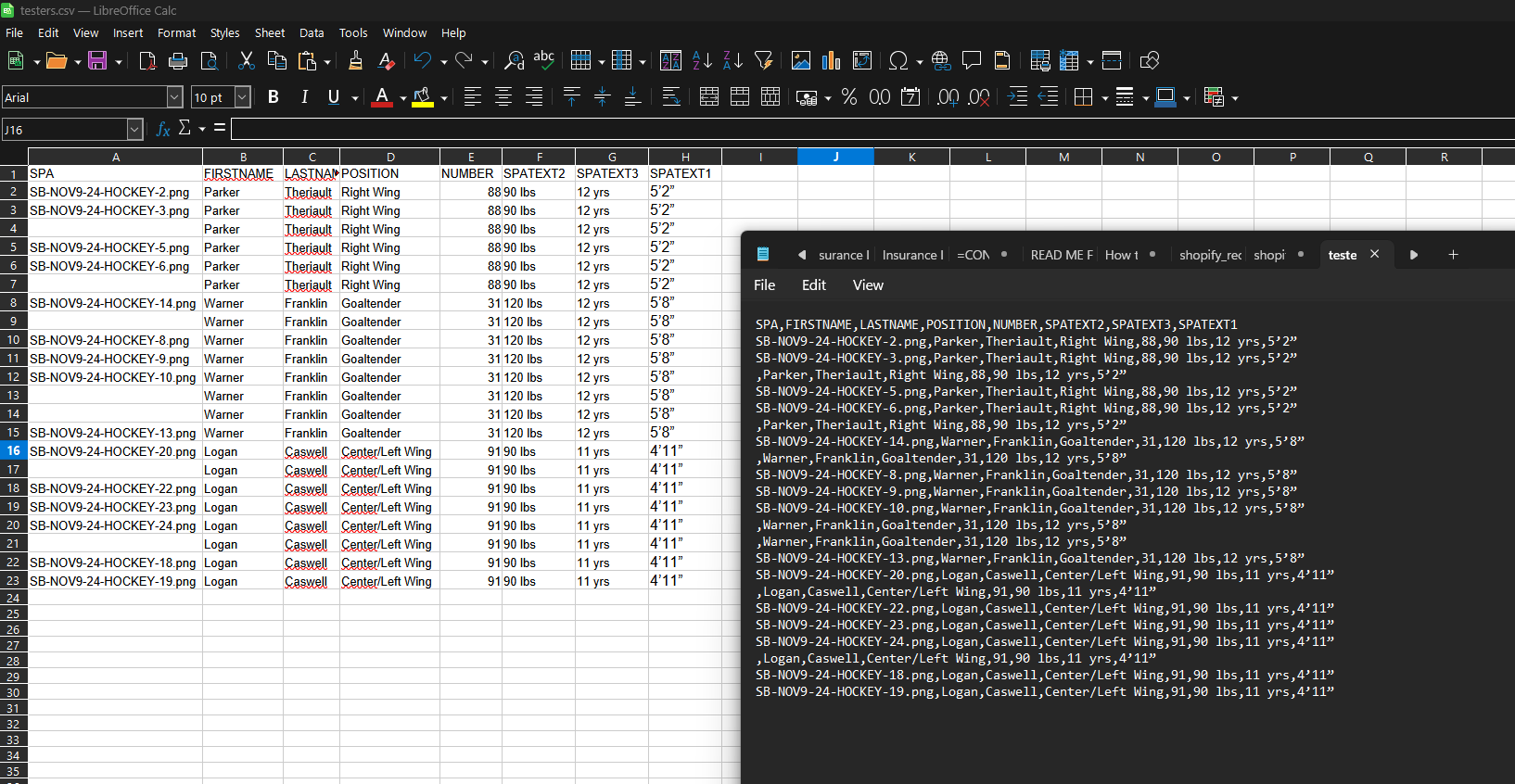Switch to the READ ME tab in Notepad
The width and height of the screenshot is (1515, 784).
[1061, 255]
